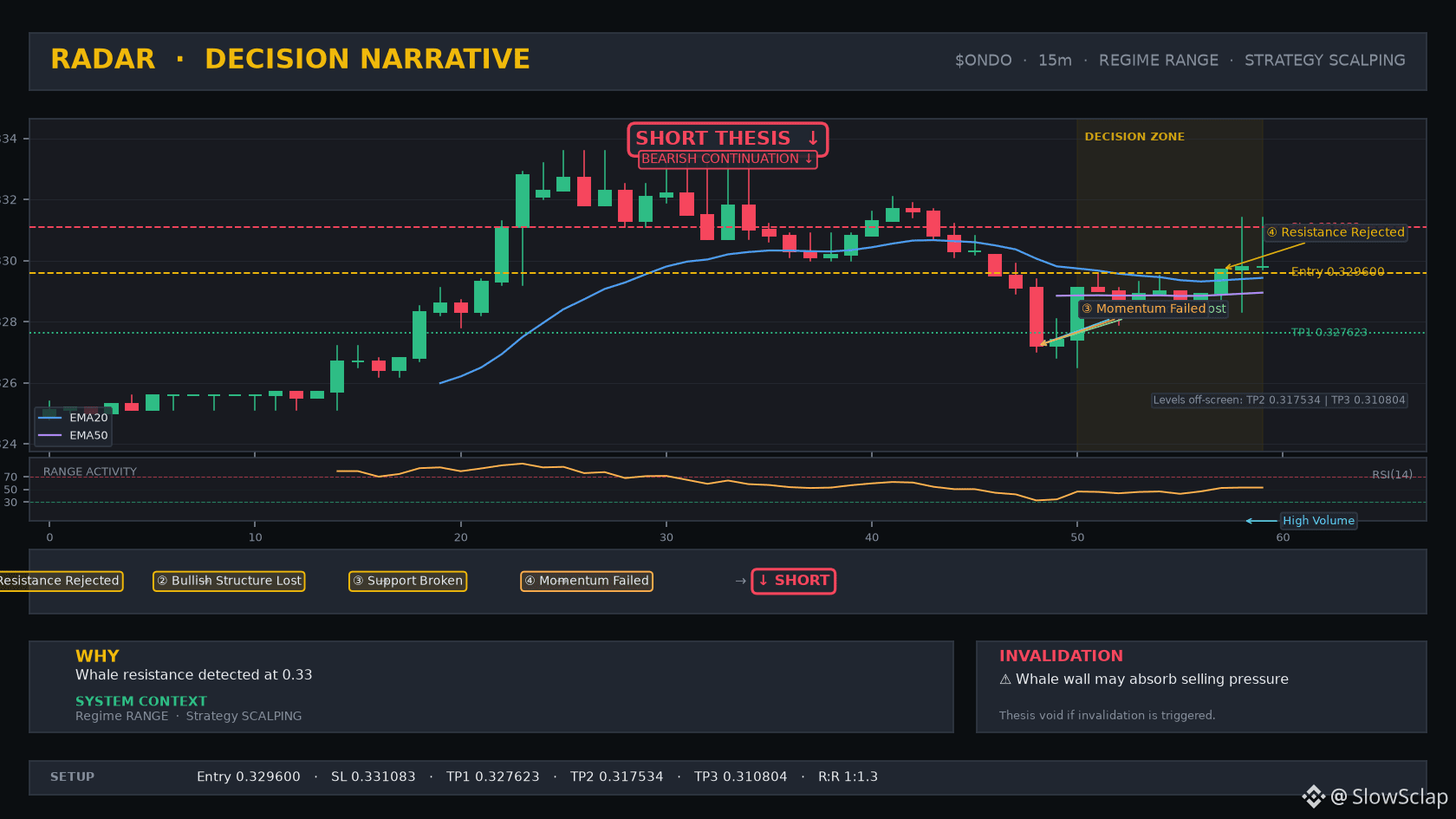
Task: Click the R:R 1:1.3 value
Action: click(x=848, y=777)
